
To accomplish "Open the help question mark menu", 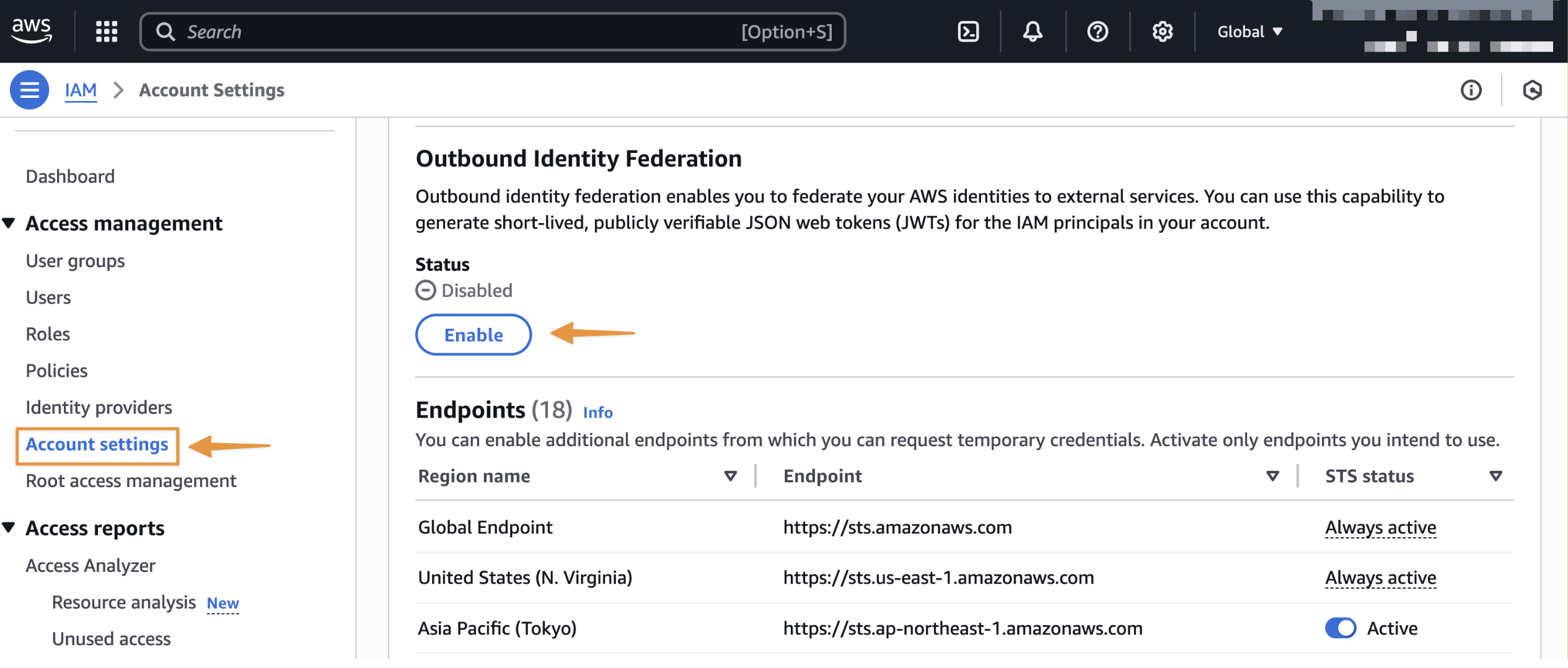I will (1098, 31).
